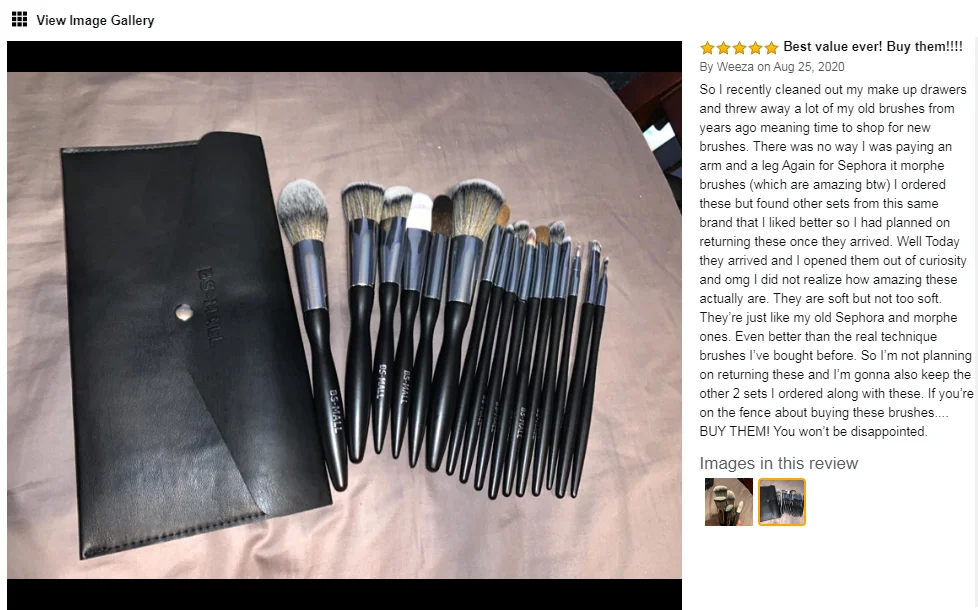The image size is (978, 610).
Task: Click the white-bristled brush in photo
Action: (x=419, y=211)
